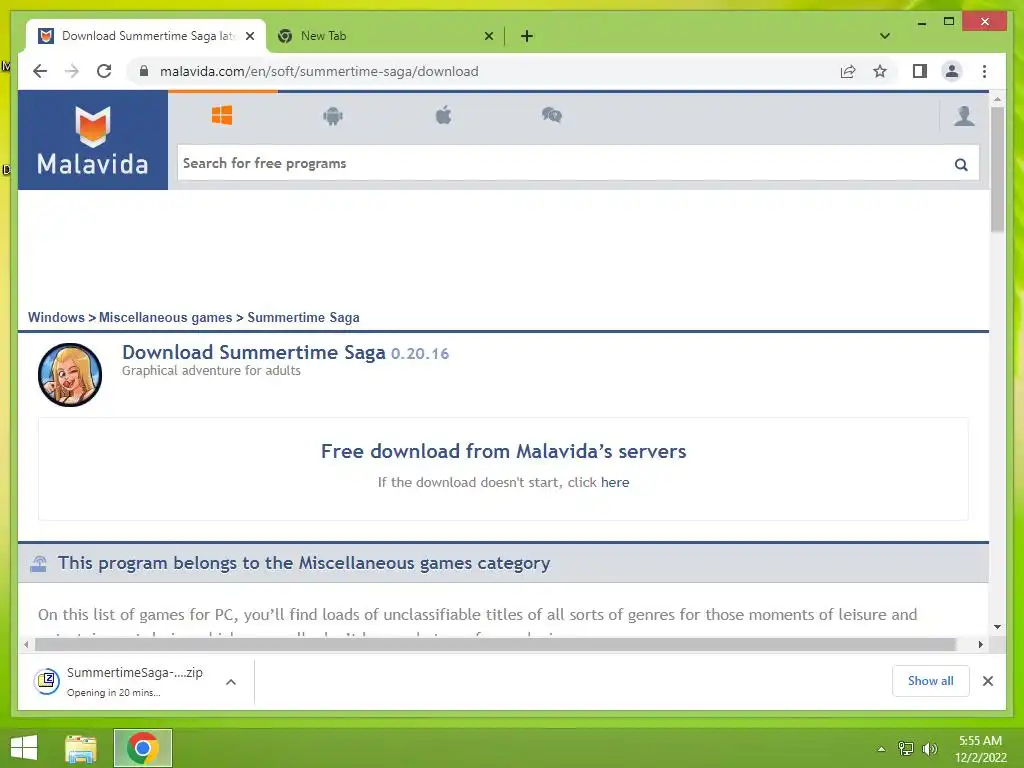Bookmark this page with the star

click(880, 71)
